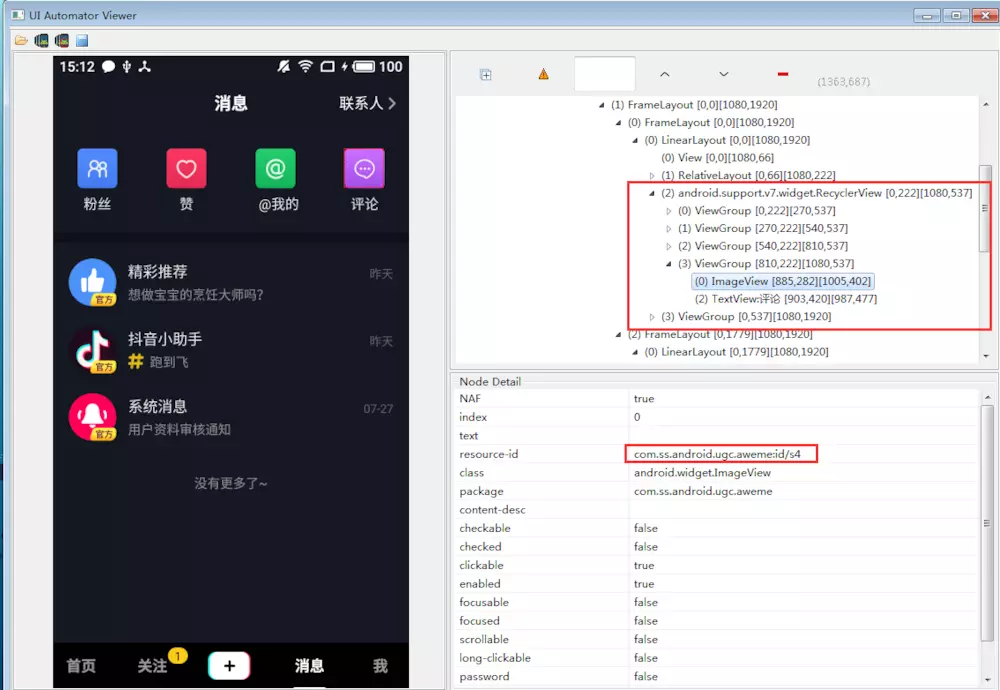This screenshot has width=1000, height=690.
Task: Click the compressed hierarchy screenshot toolbar icon
Action: 62,41
